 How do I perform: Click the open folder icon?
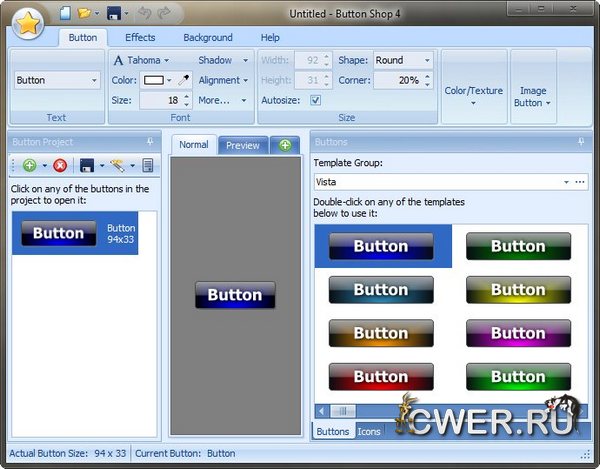(x=86, y=14)
